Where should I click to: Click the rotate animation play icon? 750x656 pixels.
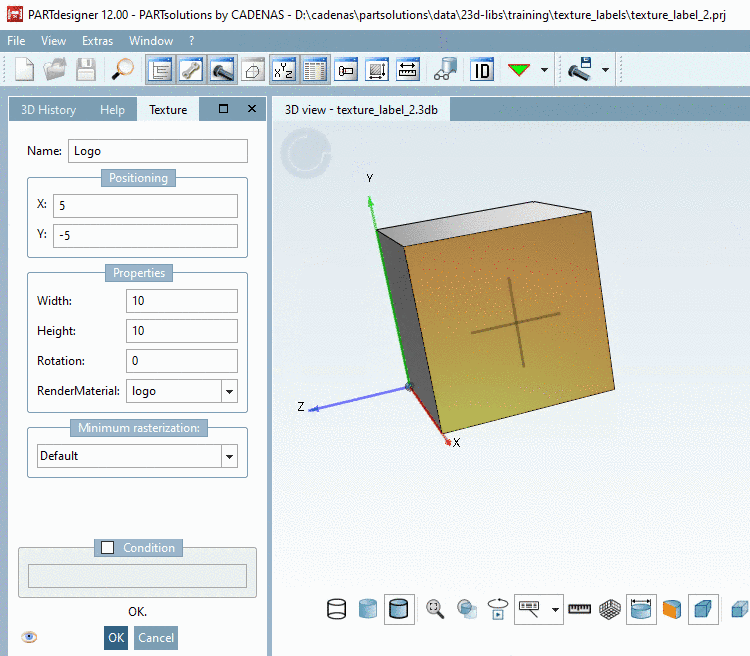tap(497, 609)
